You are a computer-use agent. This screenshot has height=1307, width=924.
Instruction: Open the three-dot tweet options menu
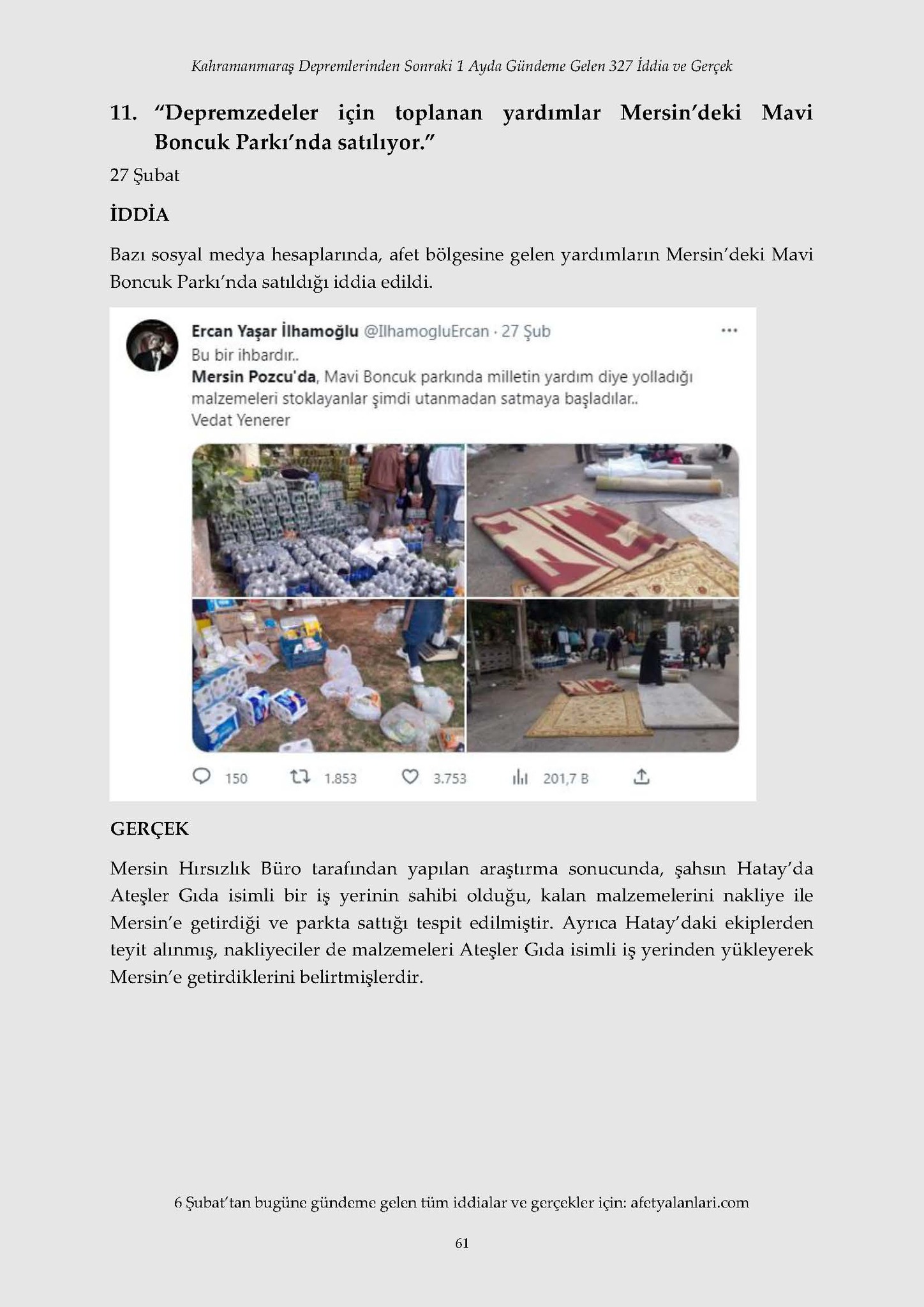click(729, 331)
